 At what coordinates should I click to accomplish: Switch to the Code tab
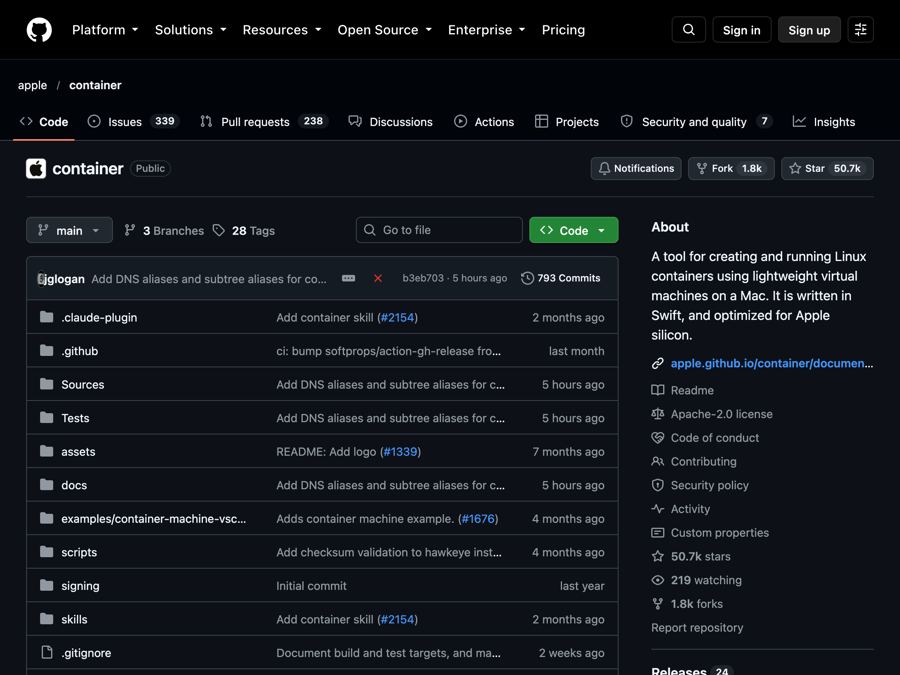tap(44, 122)
